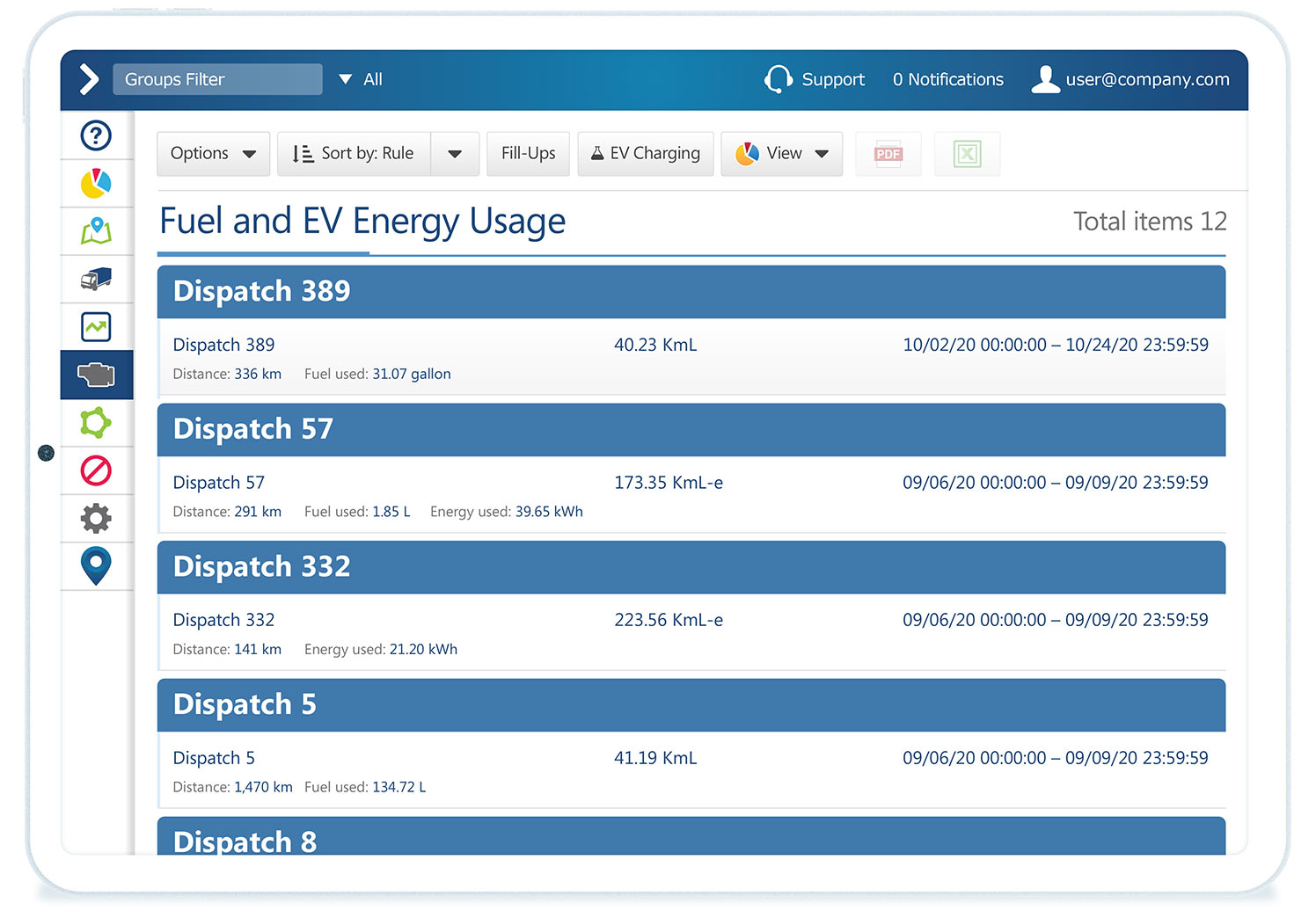Click the Fill-Ups button
This screenshot has height=918, width=1316.
click(x=528, y=154)
